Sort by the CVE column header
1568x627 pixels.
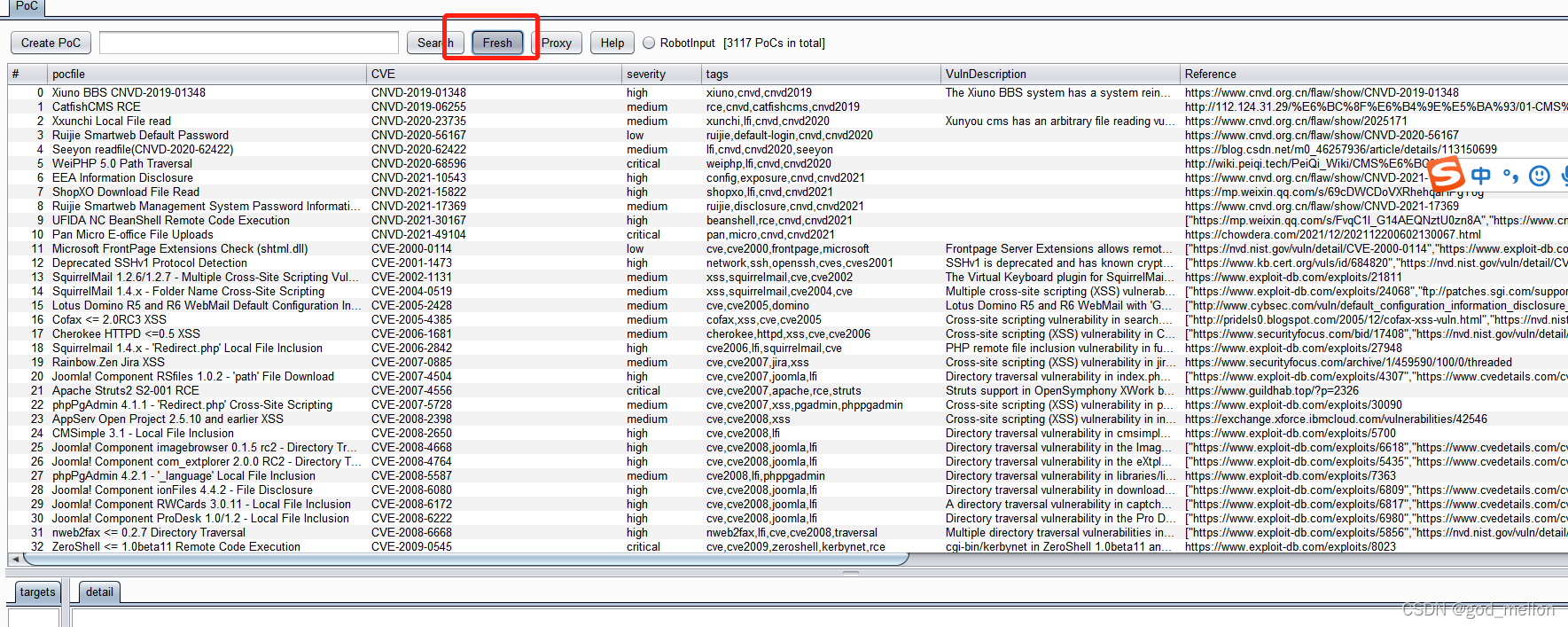(x=495, y=74)
